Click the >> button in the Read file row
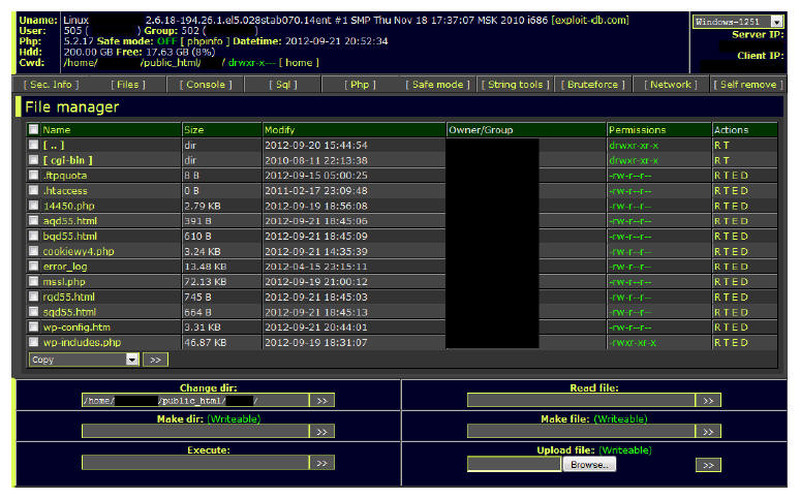 [x=708, y=400]
